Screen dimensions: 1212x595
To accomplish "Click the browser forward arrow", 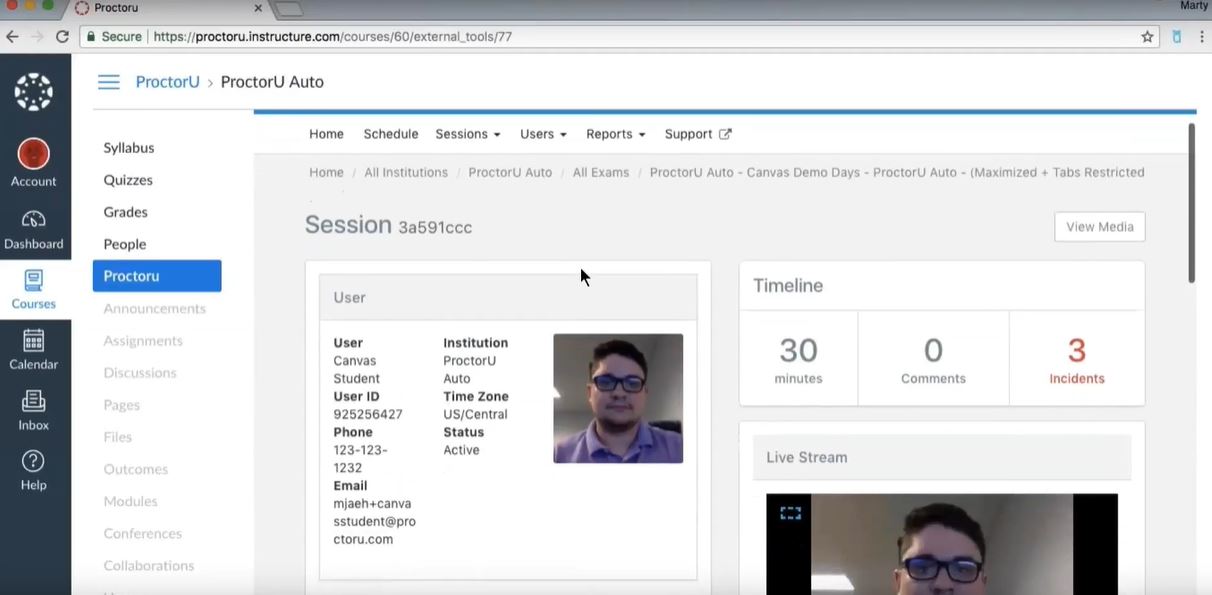I will coord(38,36).
